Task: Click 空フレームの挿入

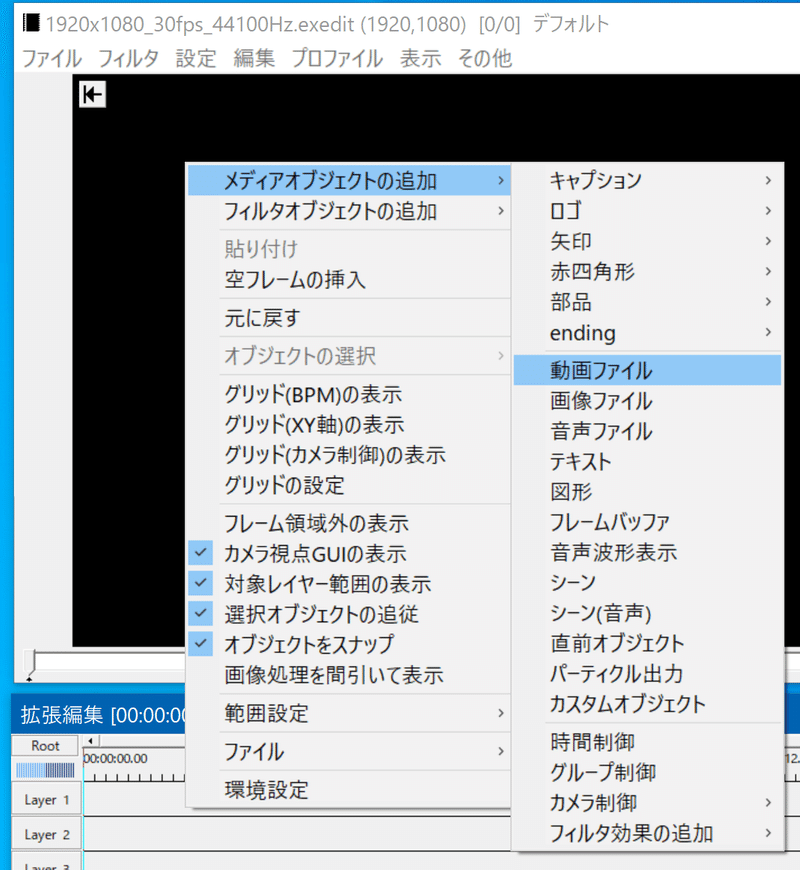Action: tap(349, 279)
